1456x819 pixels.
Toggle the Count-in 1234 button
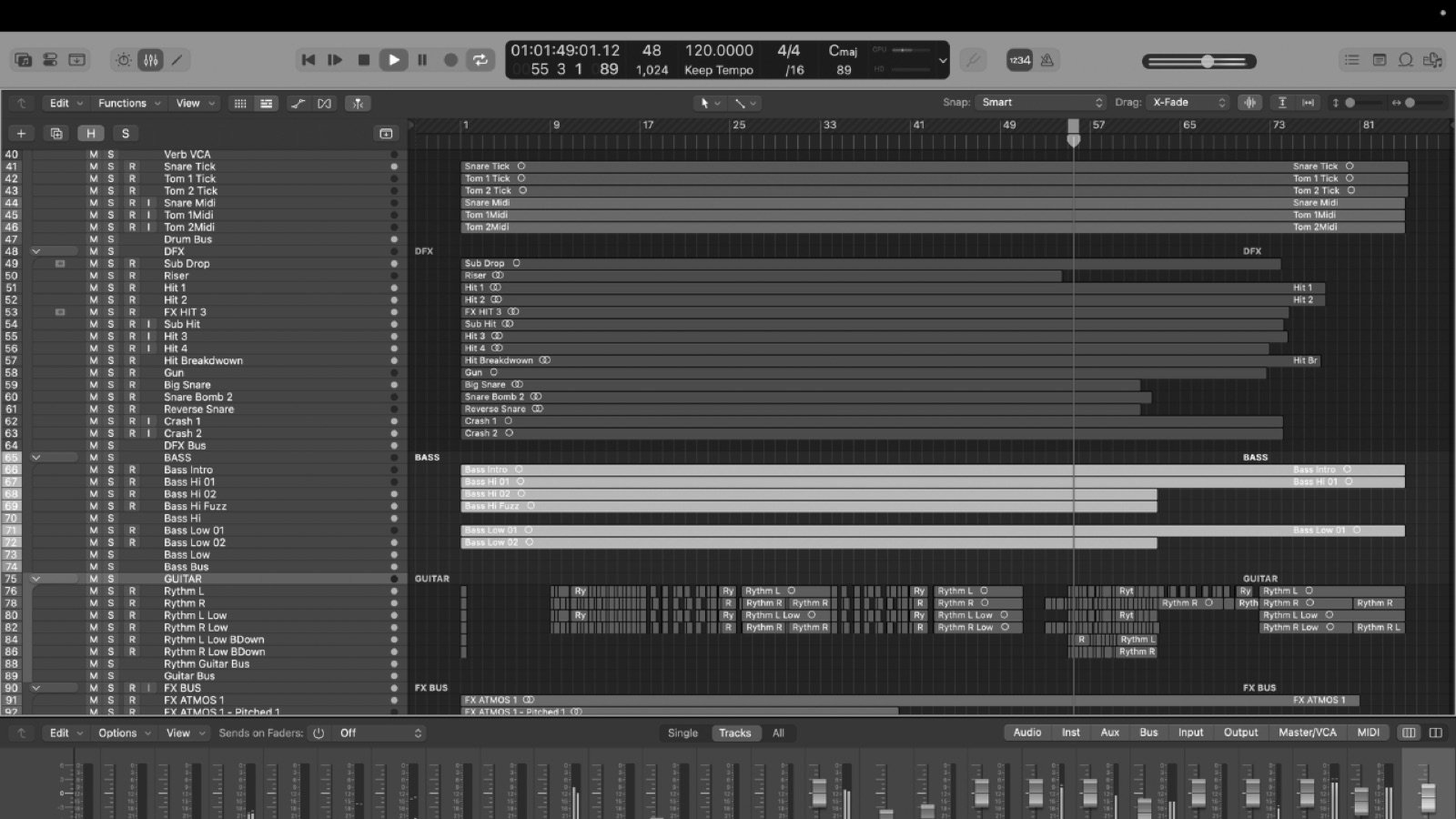tap(1019, 60)
